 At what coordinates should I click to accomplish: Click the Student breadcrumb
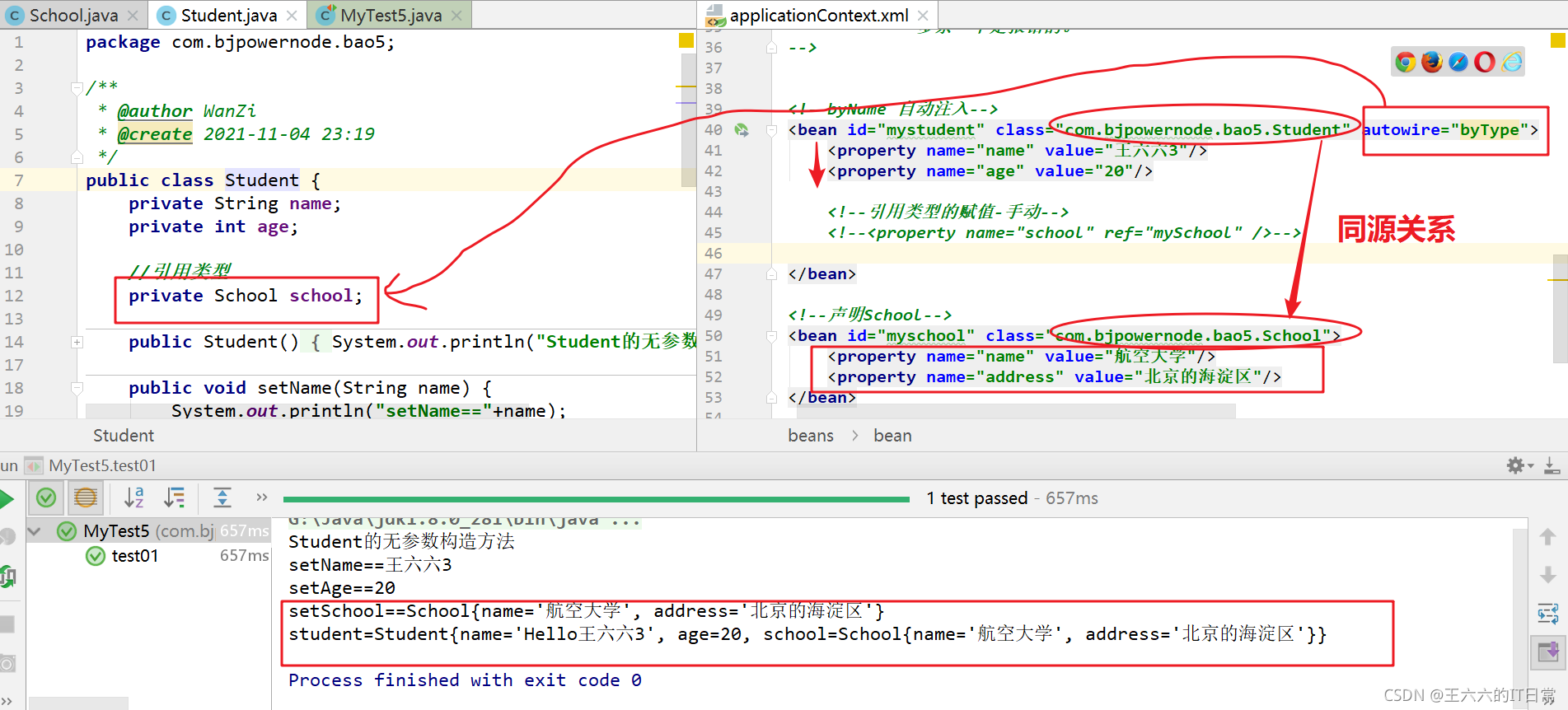(124, 436)
